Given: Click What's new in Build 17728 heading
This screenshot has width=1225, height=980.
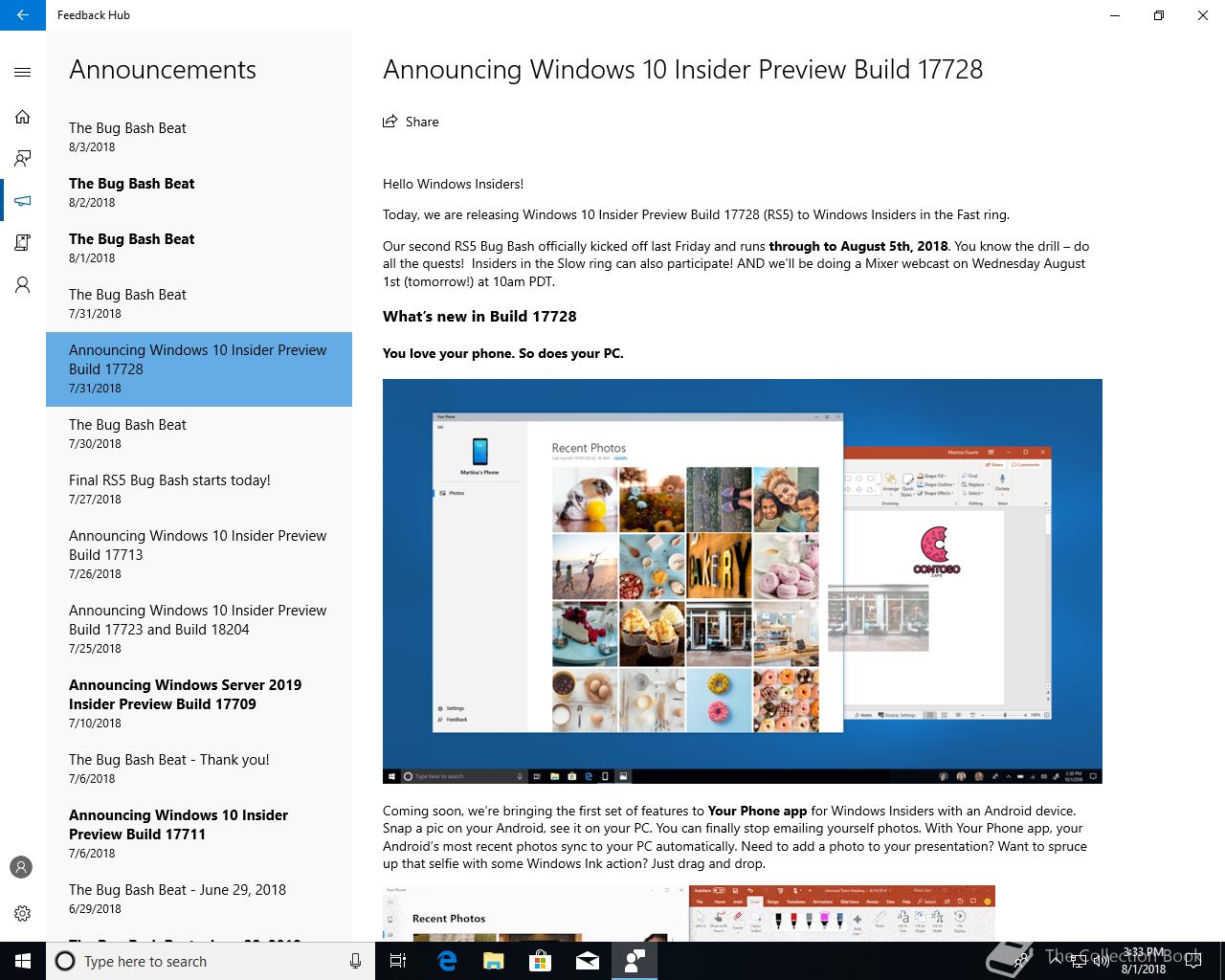Looking at the screenshot, I should (x=479, y=317).
